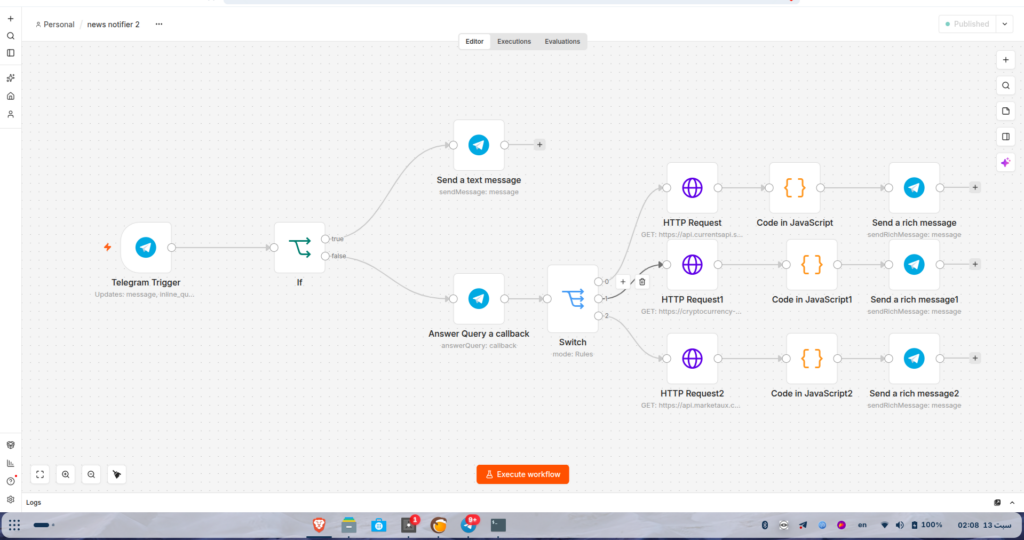Select the Telegram Trigger node
This screenshot has height=540, width=1024.
click(x=146, y=247)
